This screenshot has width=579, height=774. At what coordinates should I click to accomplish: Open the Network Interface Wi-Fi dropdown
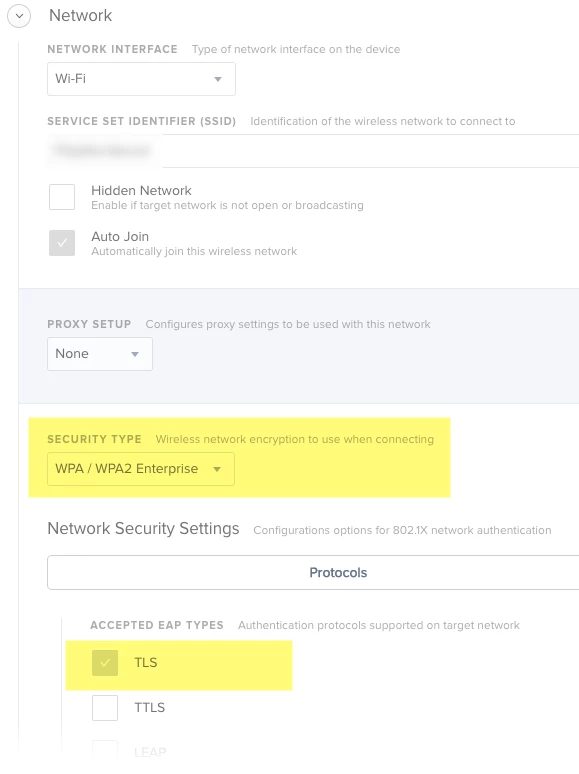coord(141,79)
